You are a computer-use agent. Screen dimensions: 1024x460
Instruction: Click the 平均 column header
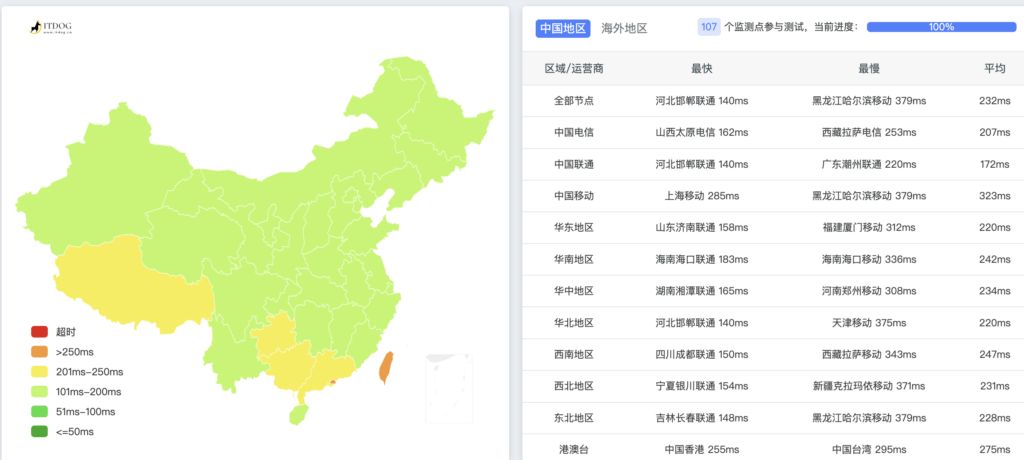(x=995, y=69)
